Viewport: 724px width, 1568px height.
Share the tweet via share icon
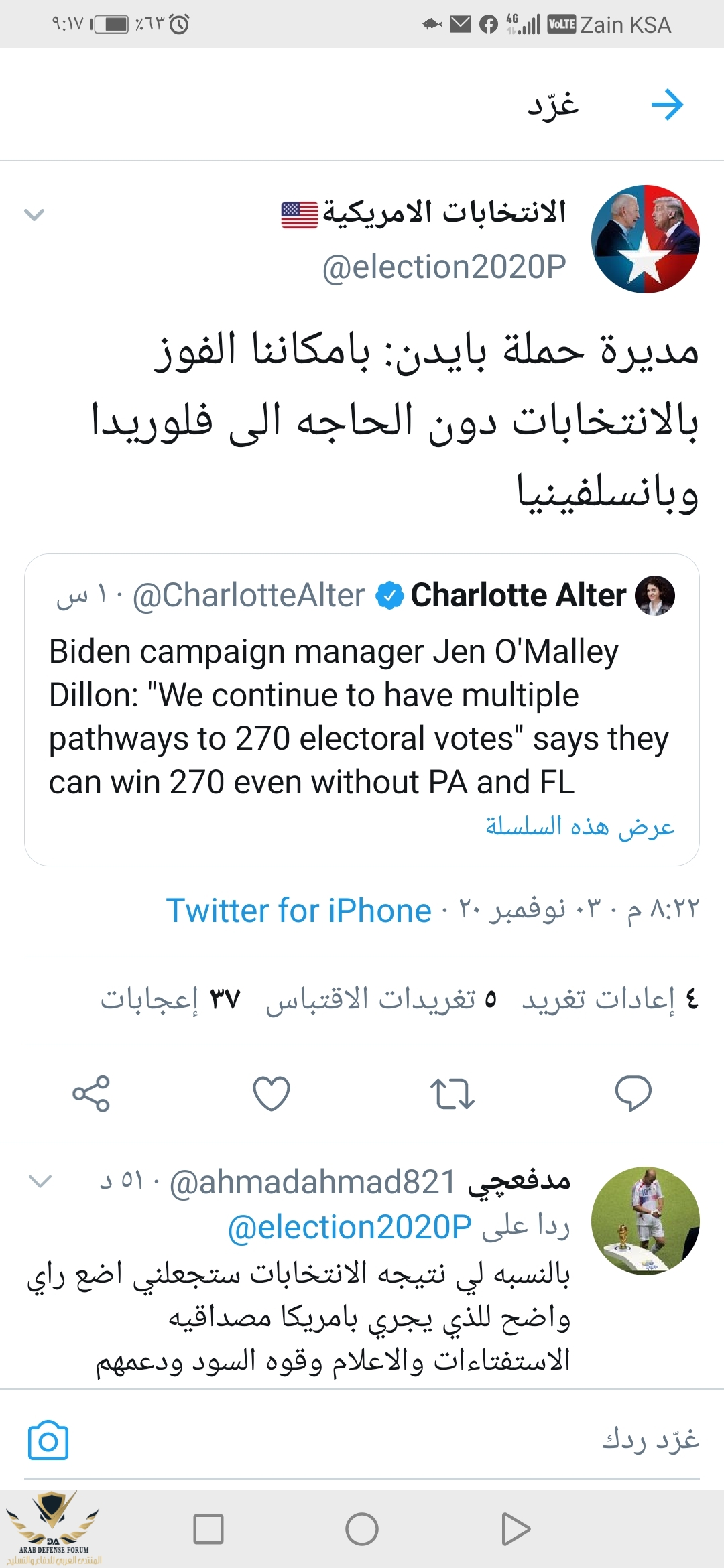tap(90, 1093)
